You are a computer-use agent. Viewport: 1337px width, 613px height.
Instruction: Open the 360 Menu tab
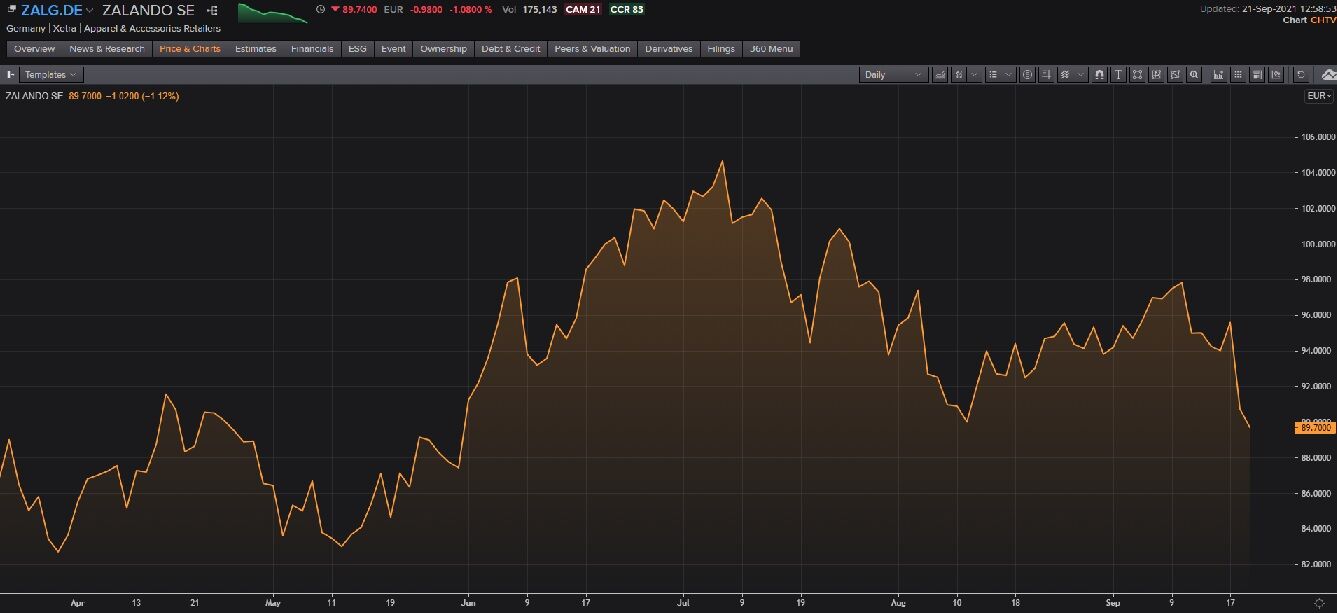click(x=771, y=49)
